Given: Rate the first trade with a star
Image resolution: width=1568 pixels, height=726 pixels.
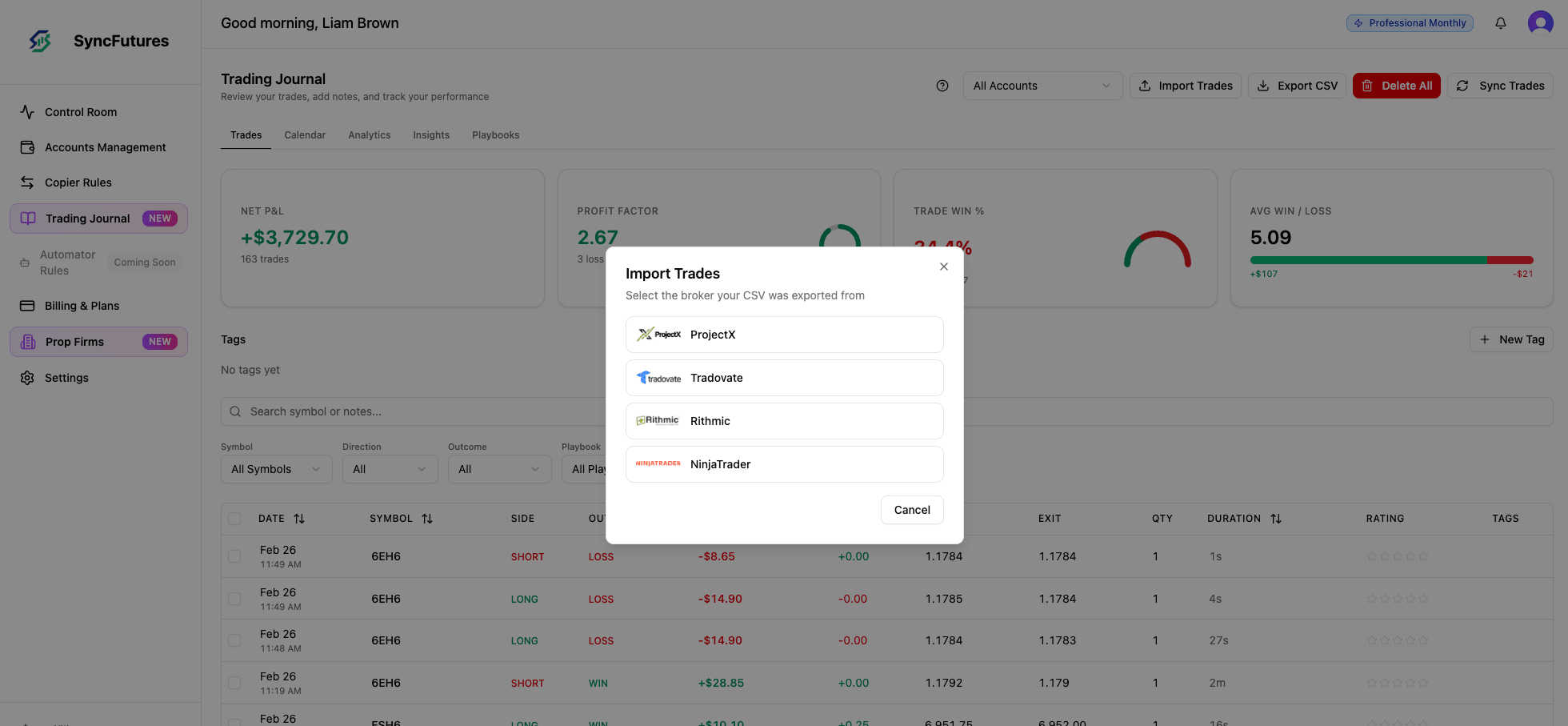Looking at the screenshot, I should [1371, 556].
